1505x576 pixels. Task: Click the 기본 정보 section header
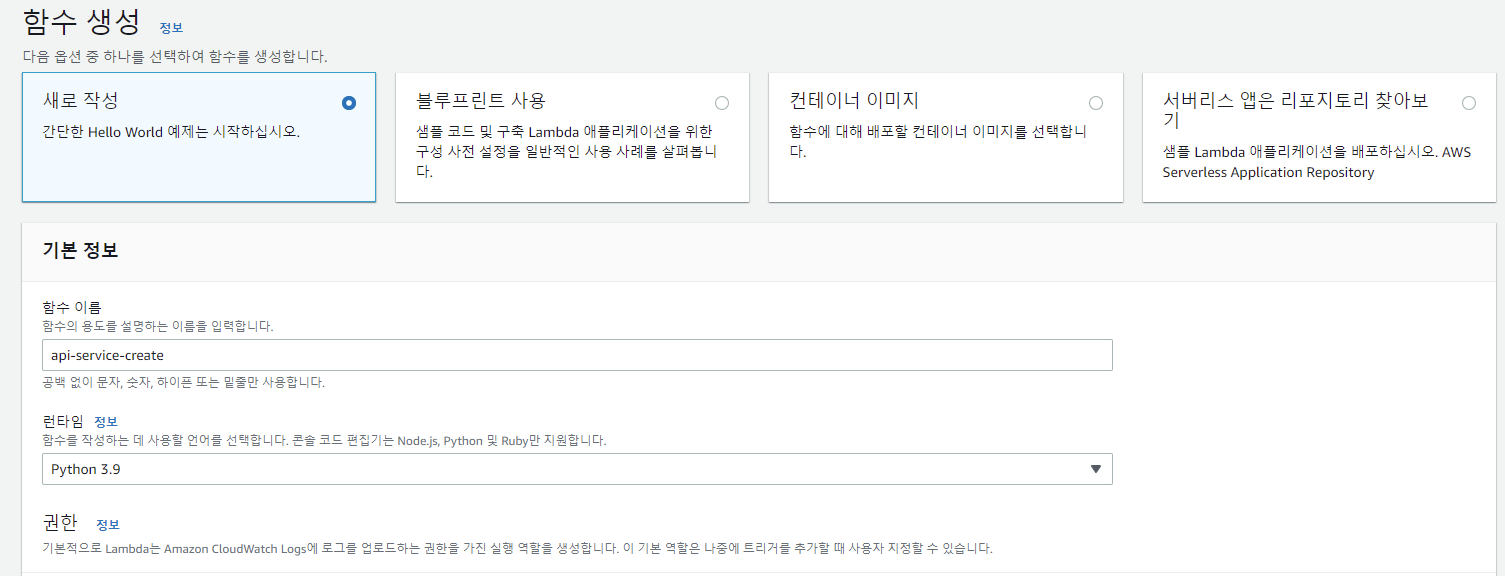click(80, 251)
